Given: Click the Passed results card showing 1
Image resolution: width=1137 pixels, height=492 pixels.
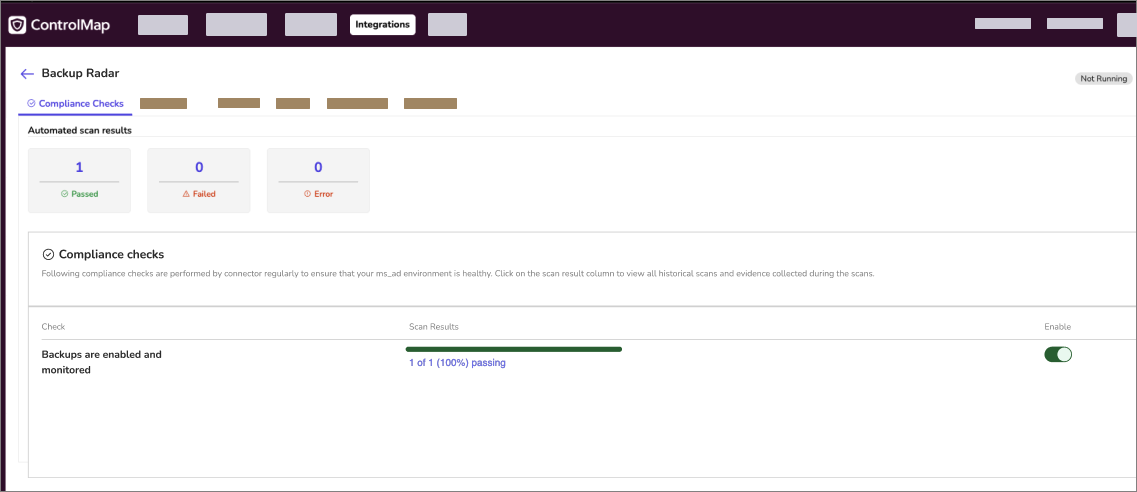Looking at the screenshot, I should pos(80,180).
